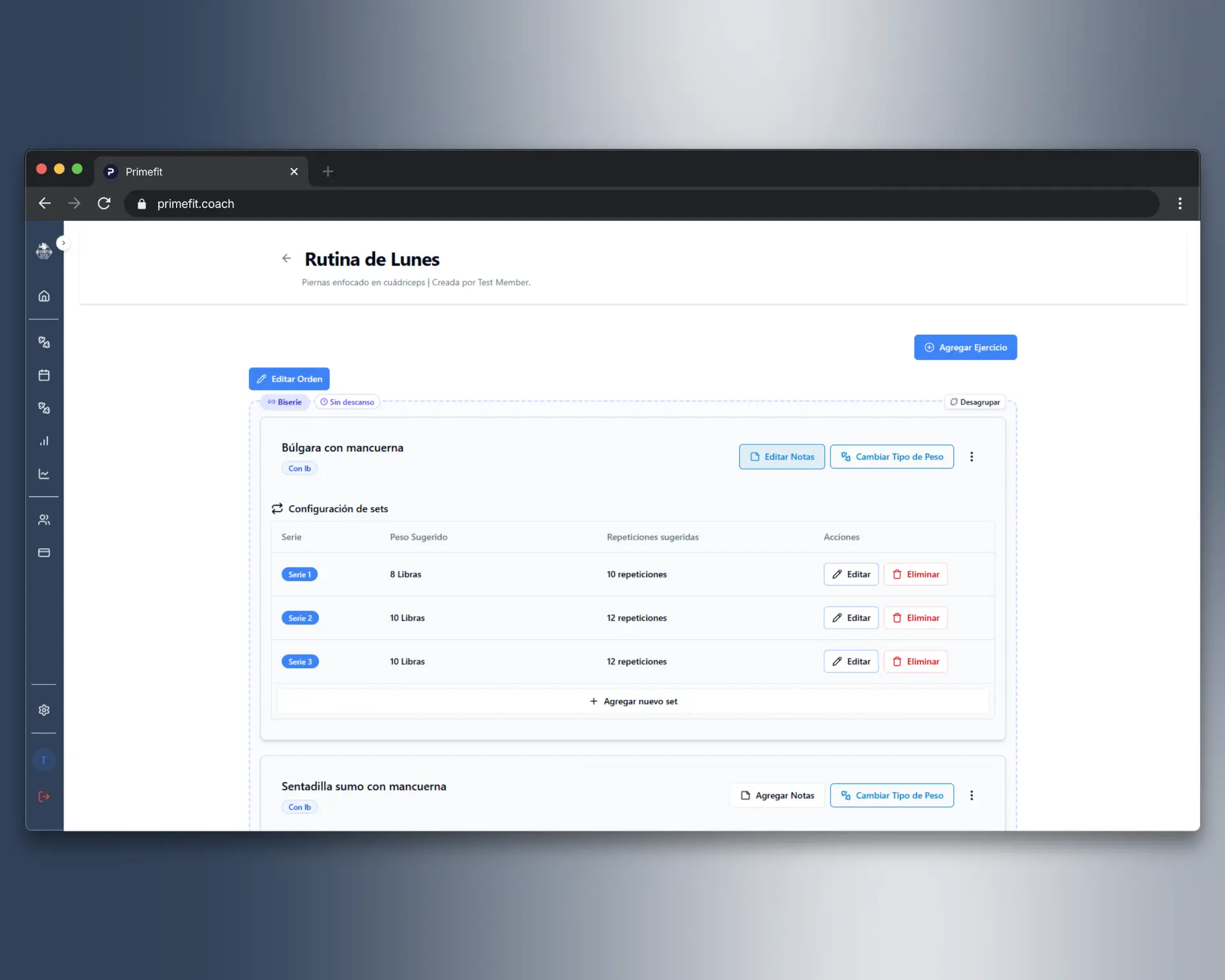The height and width of the screenshot is (980, 1225).
Task: Click the Agregar Ejercicio button
Action: [965, 348]
